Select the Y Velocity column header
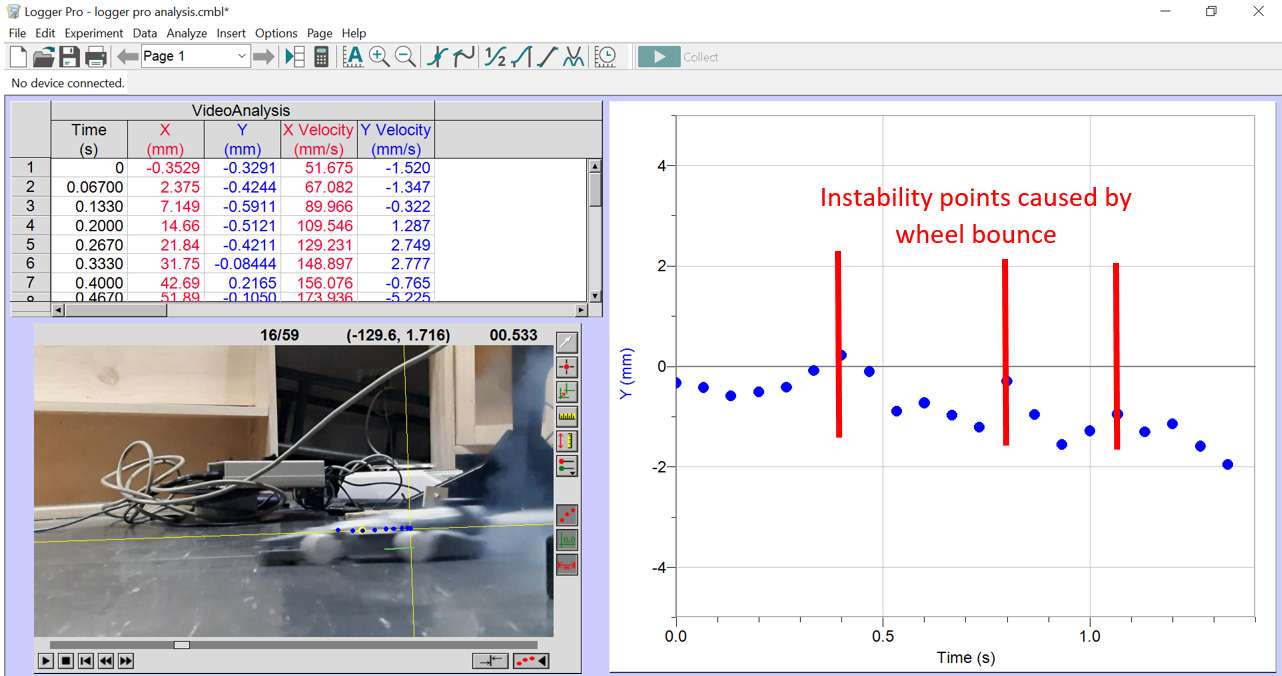This screenshot has height=676, width=1282. coord(395,139)
